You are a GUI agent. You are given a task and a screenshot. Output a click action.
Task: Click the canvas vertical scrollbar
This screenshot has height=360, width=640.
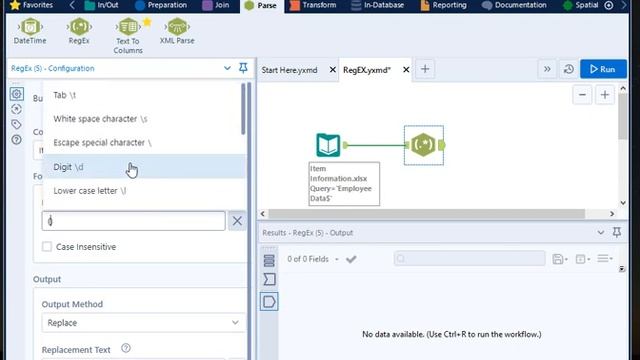point(622,116)
